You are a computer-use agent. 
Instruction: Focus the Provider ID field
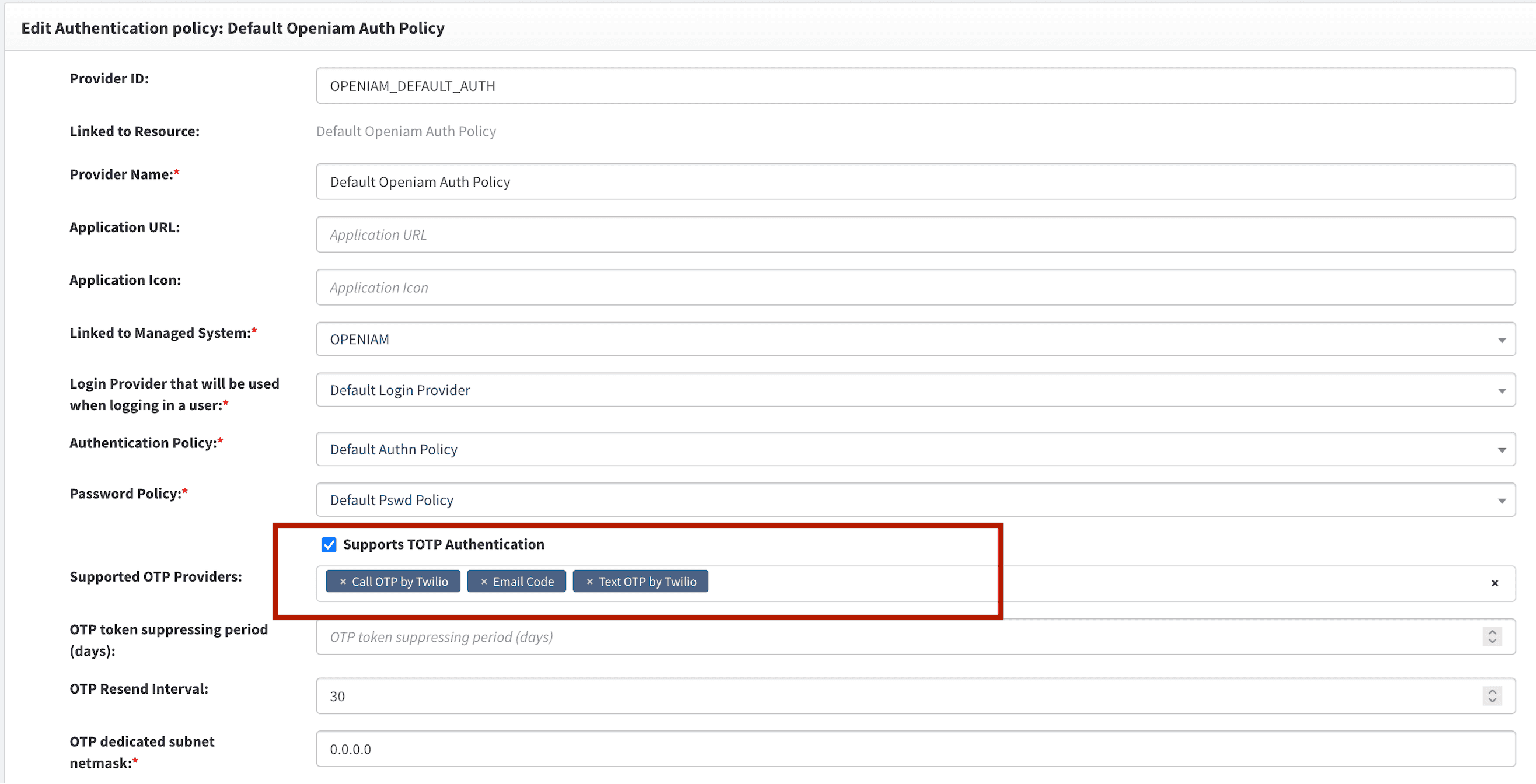tap(916, 86)
